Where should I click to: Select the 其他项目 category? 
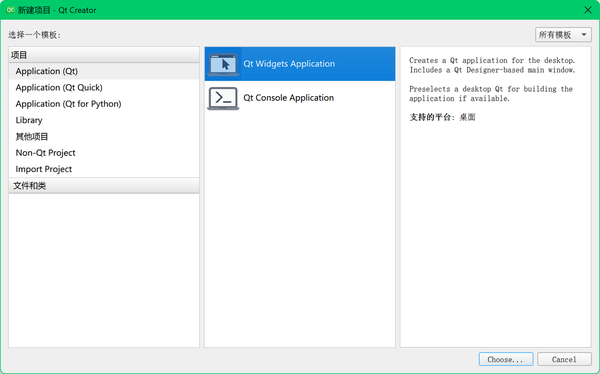104,137
